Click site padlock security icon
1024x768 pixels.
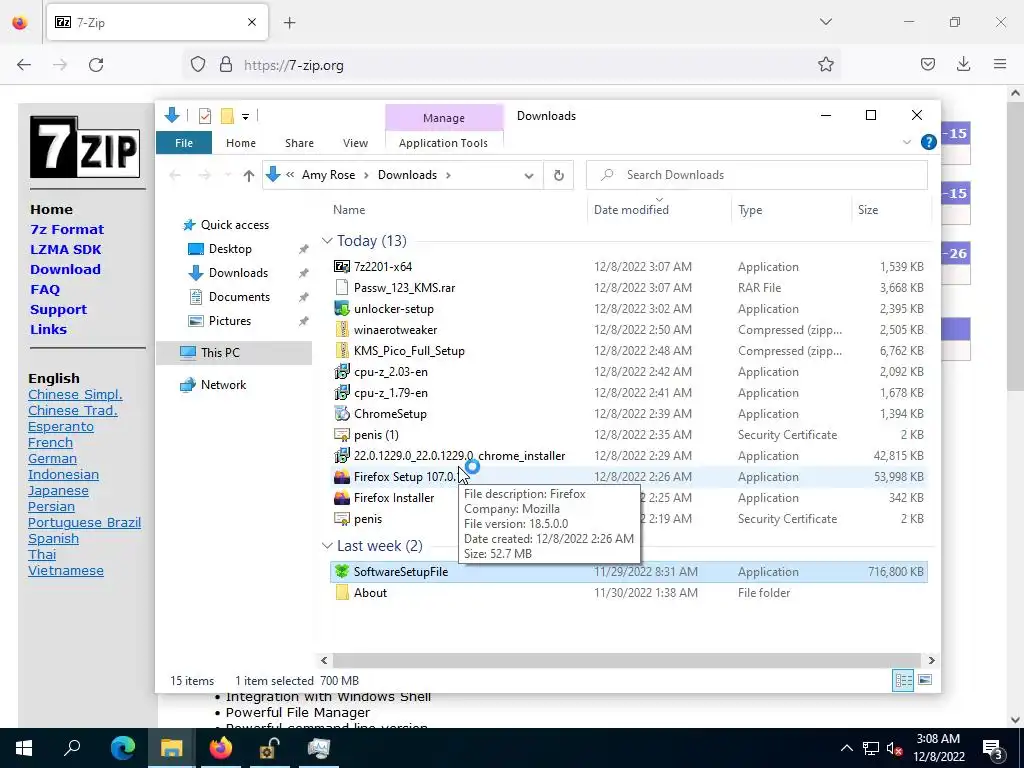(x=226, y=65)
